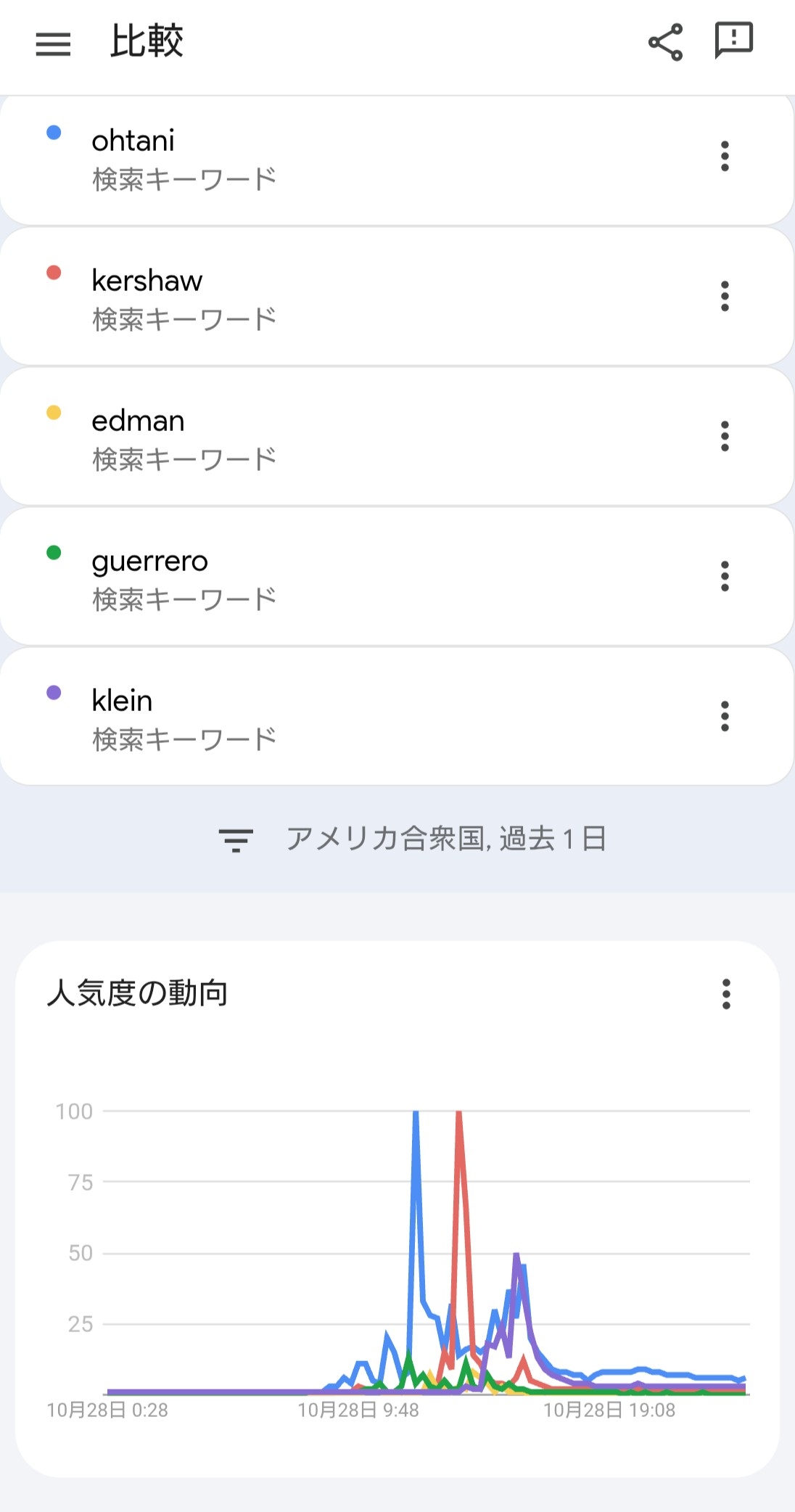Image resolution: width=795 pixels, height=1512 pixels.
Task: Open more options for kershaw keyword
Action: point(724,297)
